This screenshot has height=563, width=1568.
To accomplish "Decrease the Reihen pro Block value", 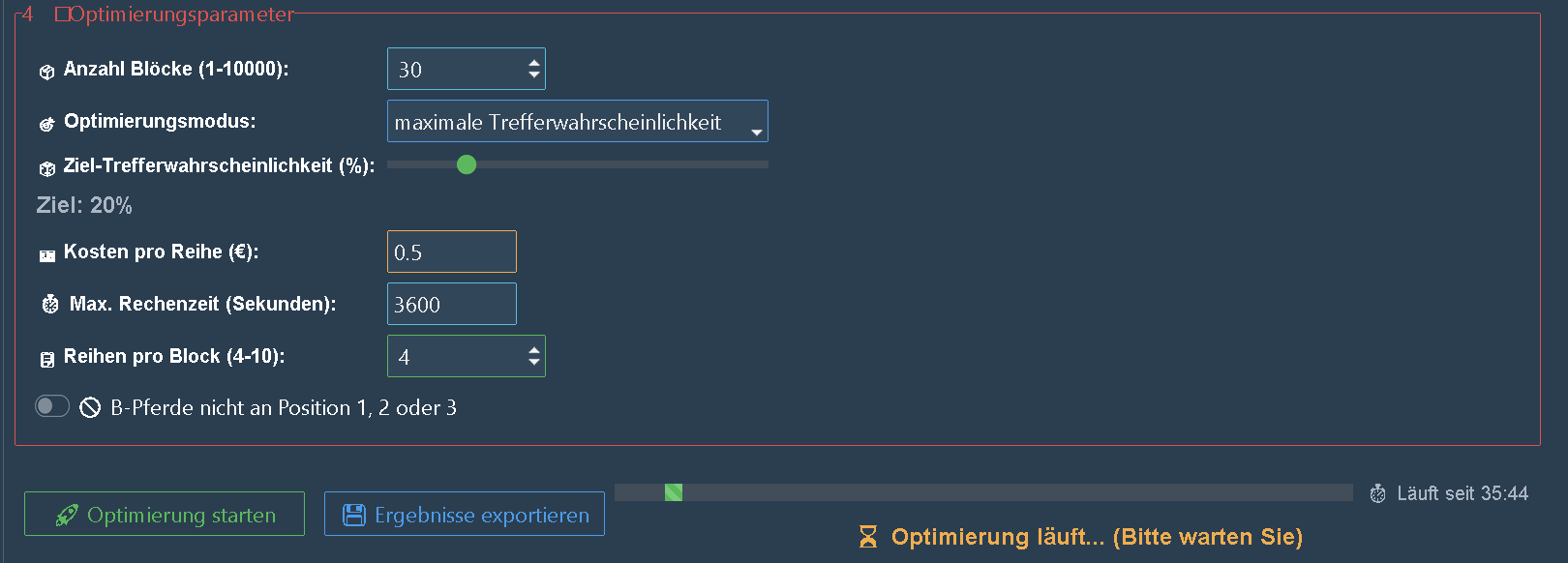I will click(x=534, y=363).
